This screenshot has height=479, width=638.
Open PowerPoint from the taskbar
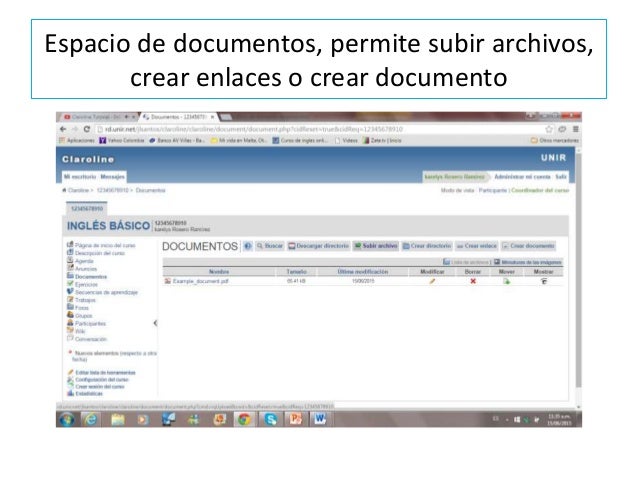click(295, 419)
